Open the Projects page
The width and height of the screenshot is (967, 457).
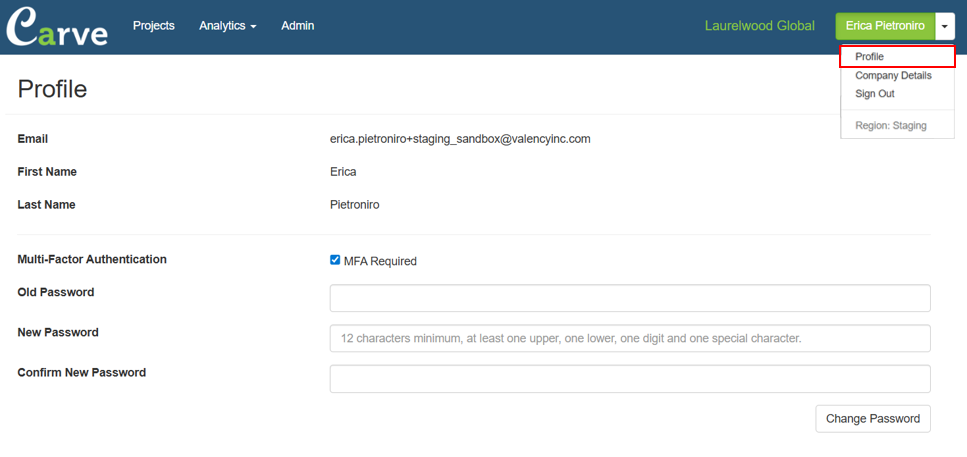pos(154,26)
